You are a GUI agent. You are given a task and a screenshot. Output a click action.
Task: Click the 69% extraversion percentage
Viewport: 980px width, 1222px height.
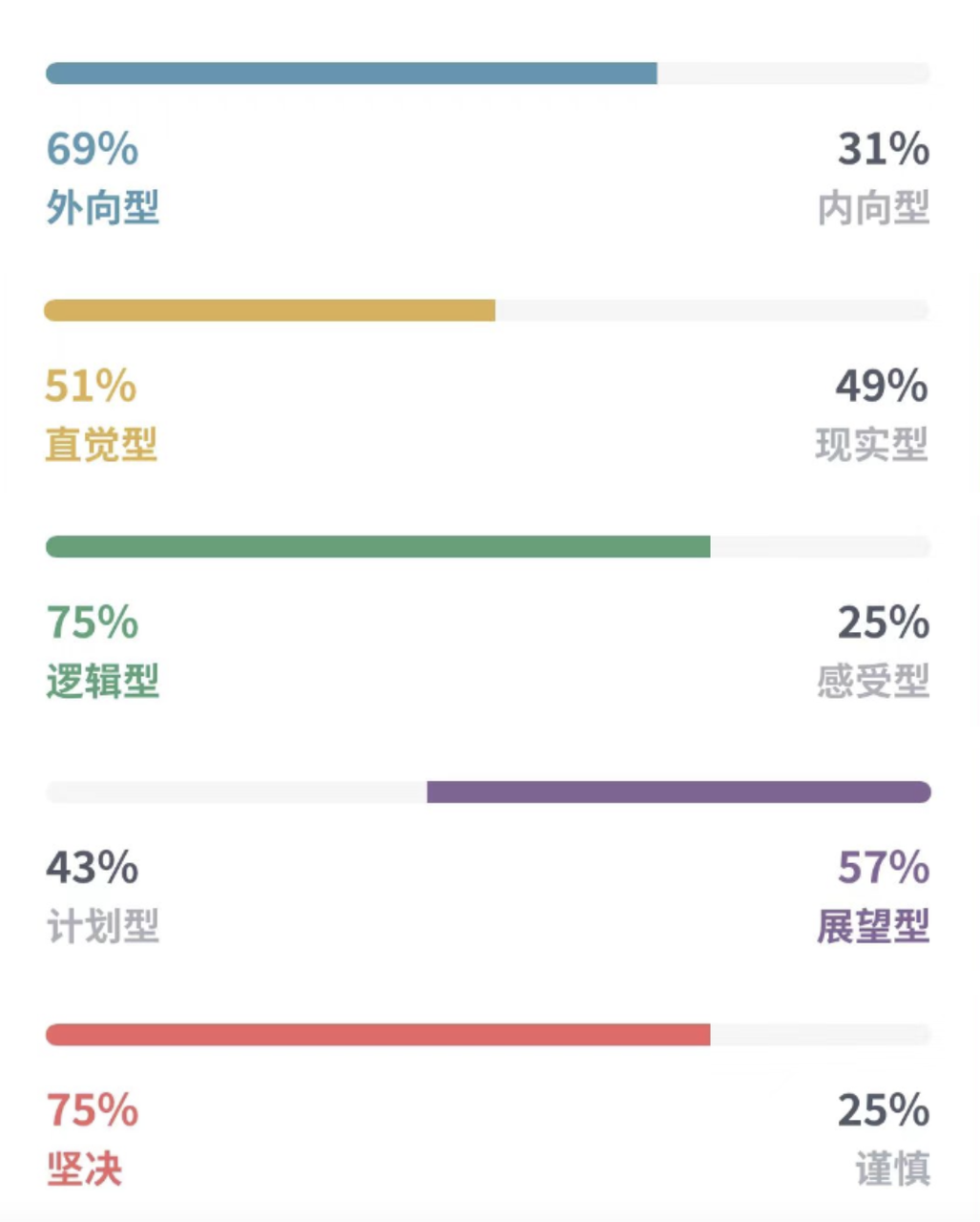point(93,149)
